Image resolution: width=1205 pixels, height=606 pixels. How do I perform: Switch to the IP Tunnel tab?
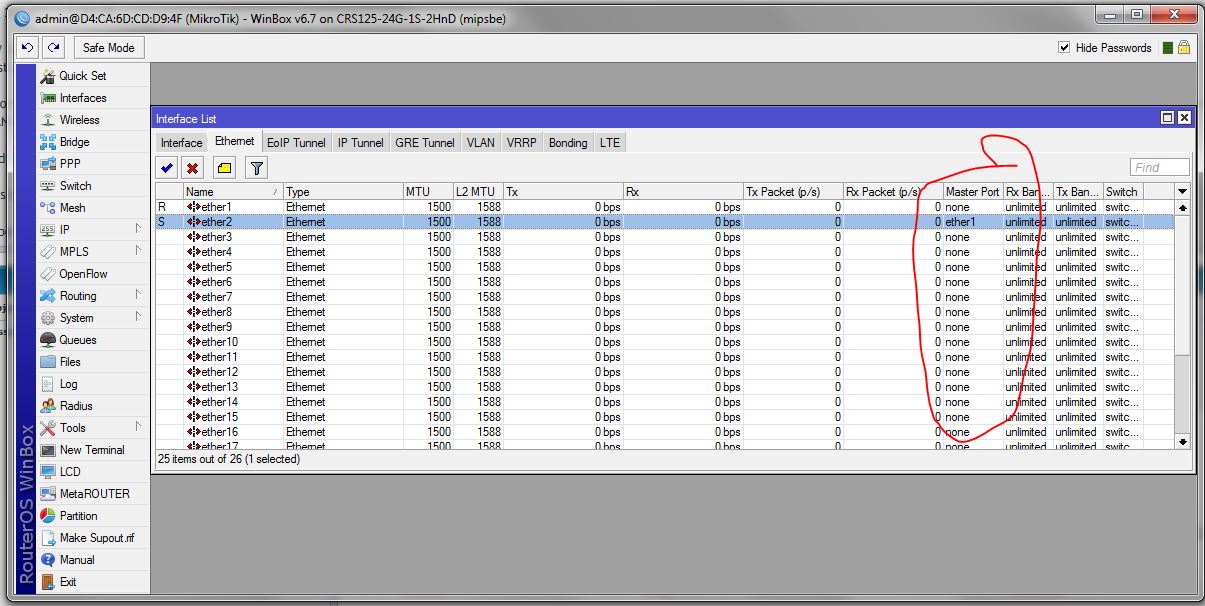point(360,143)
